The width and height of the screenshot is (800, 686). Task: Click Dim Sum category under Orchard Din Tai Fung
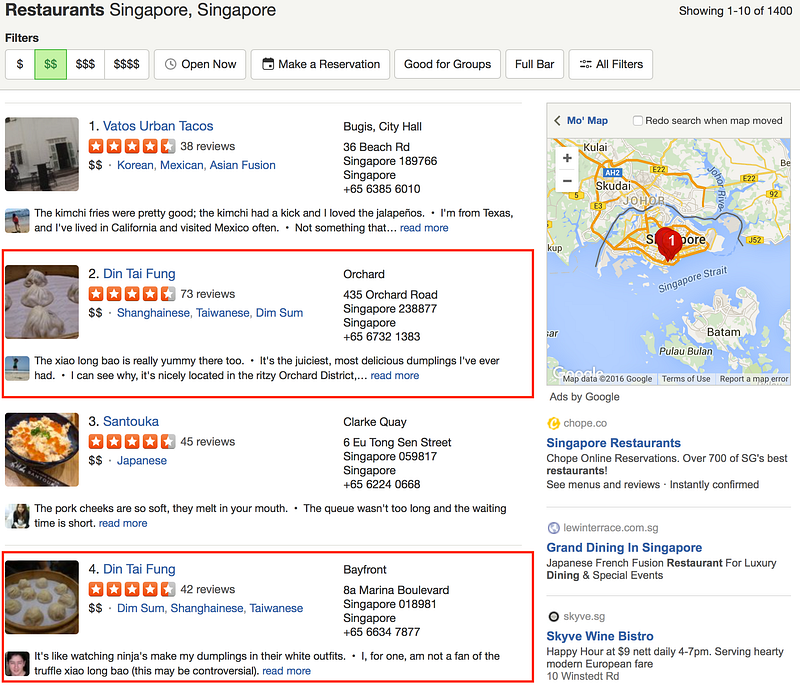coord(279,313)
